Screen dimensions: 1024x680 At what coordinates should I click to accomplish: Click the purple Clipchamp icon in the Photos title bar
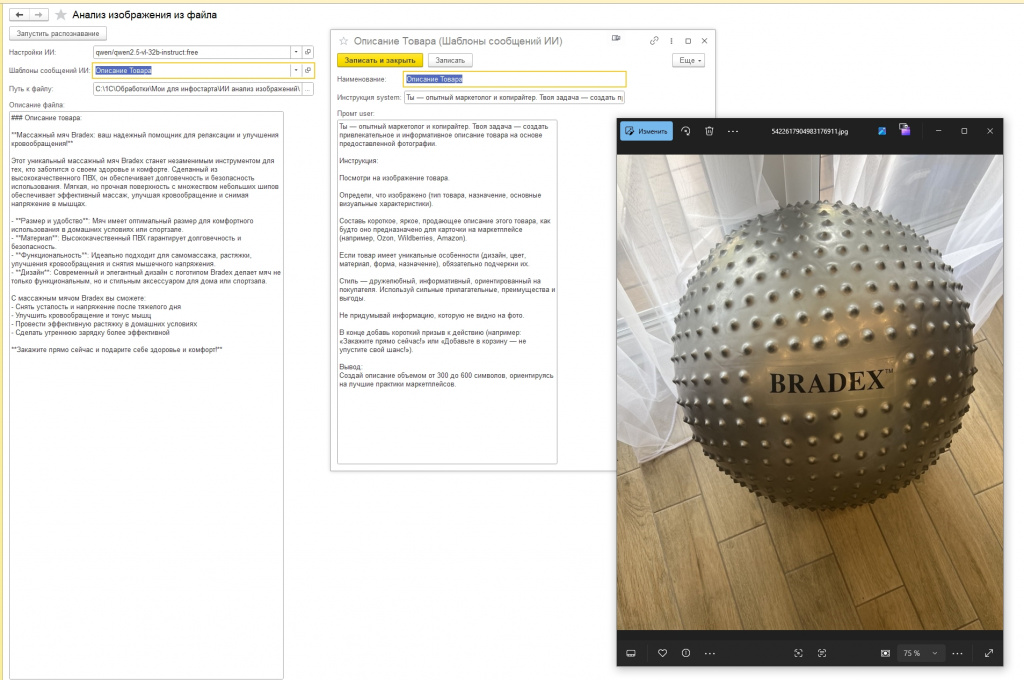[904, 129]
